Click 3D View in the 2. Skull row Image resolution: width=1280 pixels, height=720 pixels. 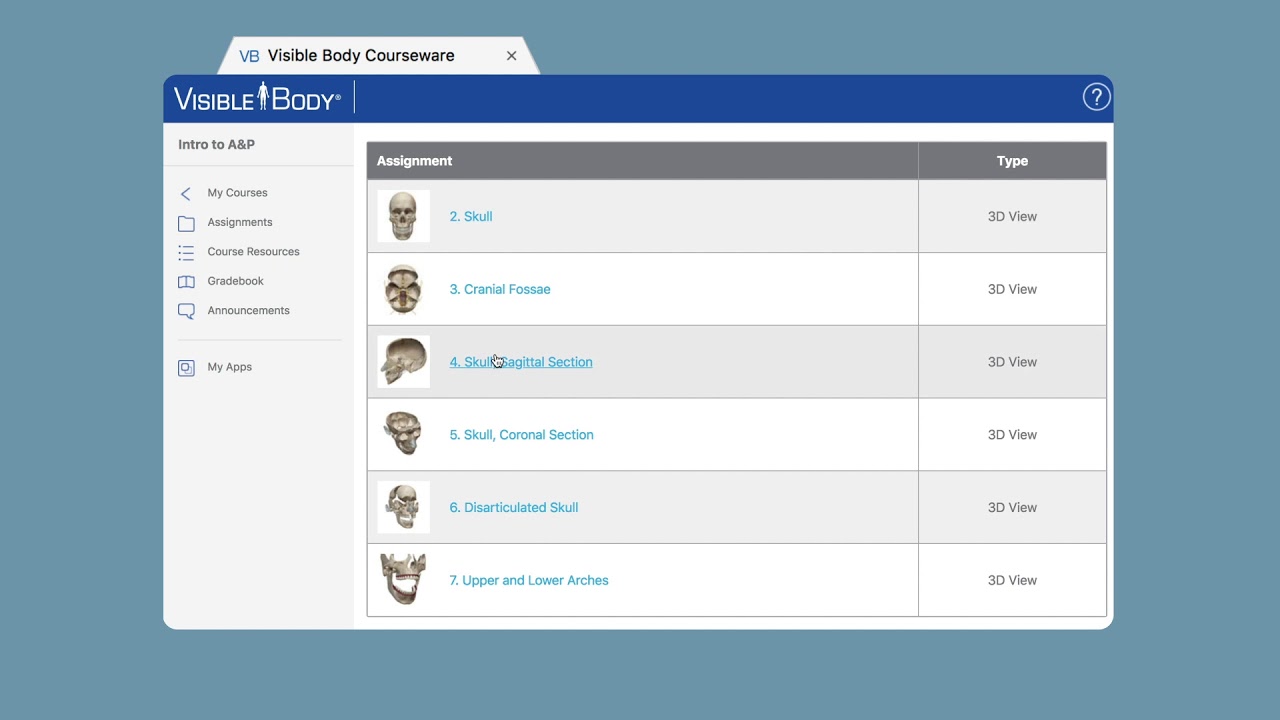click(1012, 216)
